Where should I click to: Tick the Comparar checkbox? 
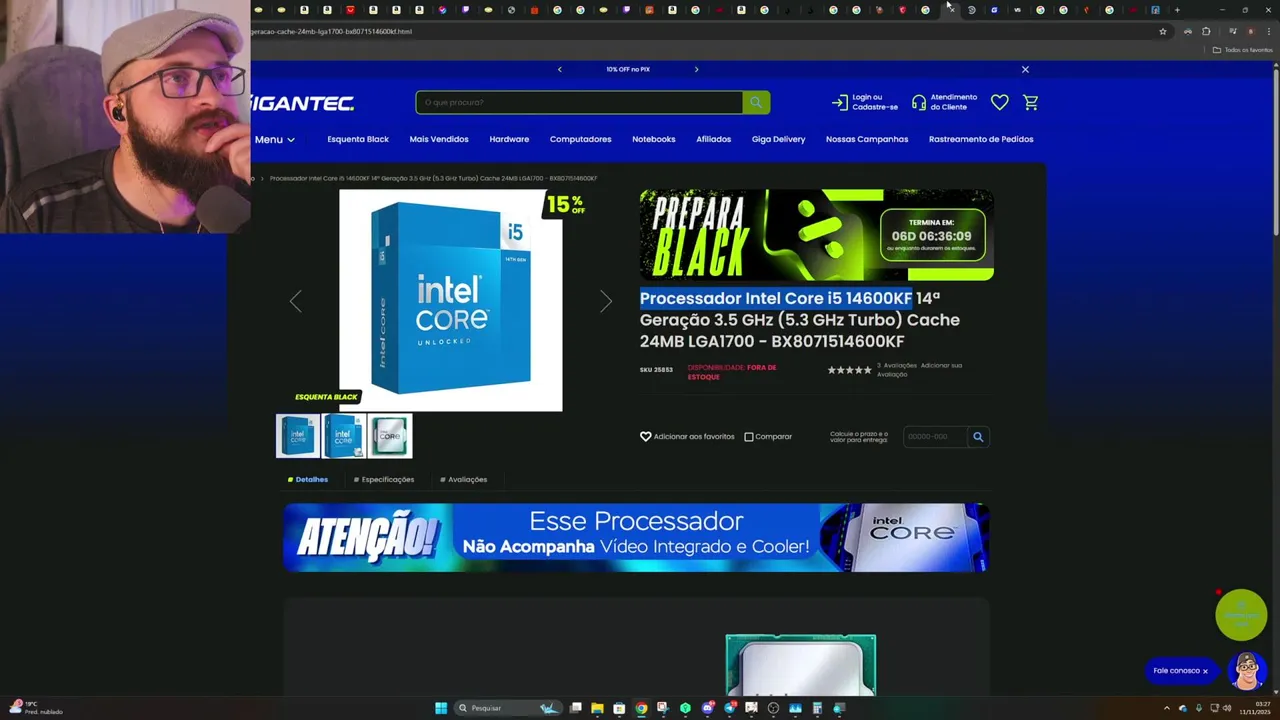tap(749, 437)
